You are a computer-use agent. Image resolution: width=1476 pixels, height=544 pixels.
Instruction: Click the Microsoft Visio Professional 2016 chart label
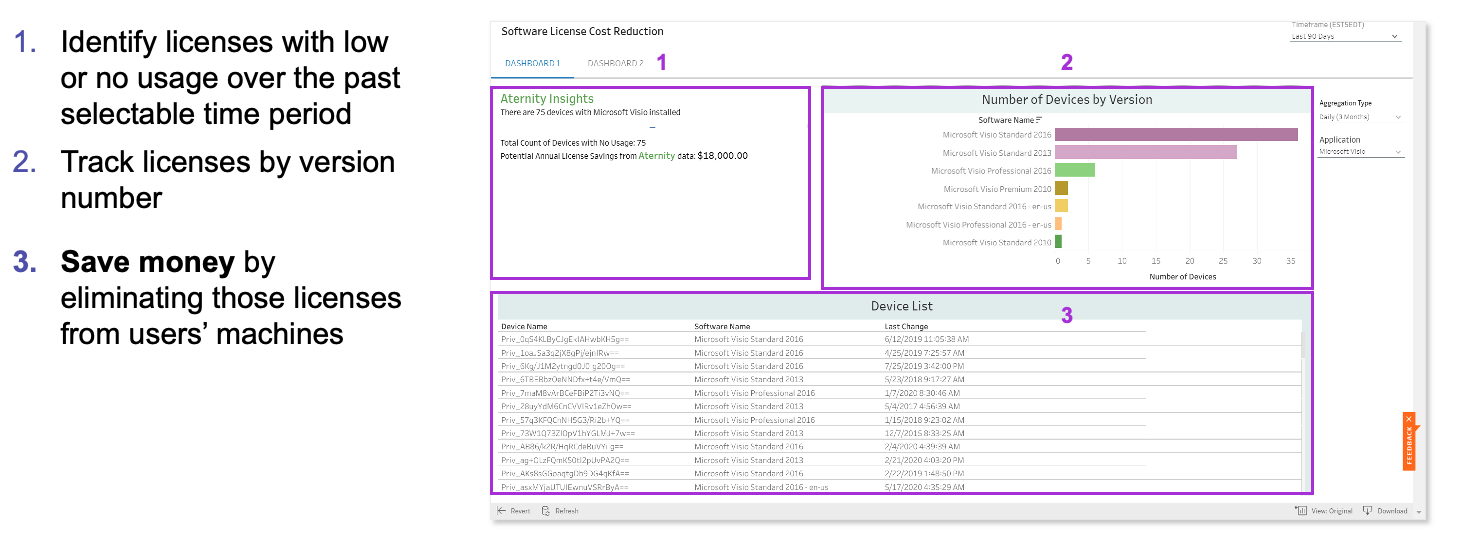tap(991, 171)
